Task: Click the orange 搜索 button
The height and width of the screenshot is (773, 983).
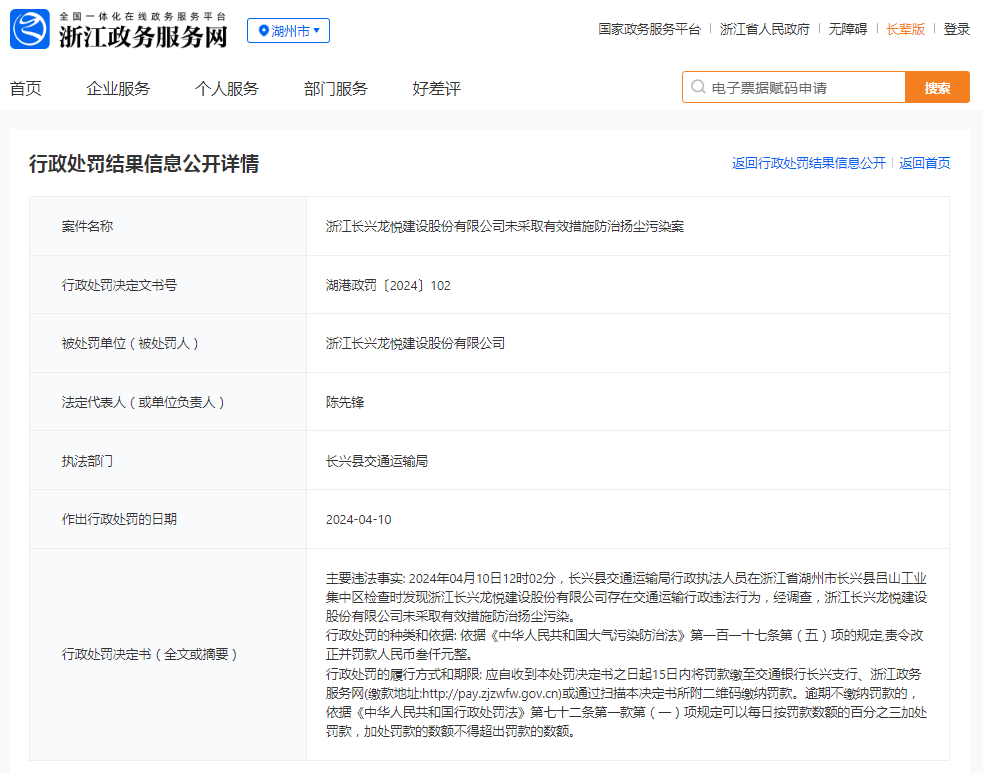Action: (x=937, y=87)
